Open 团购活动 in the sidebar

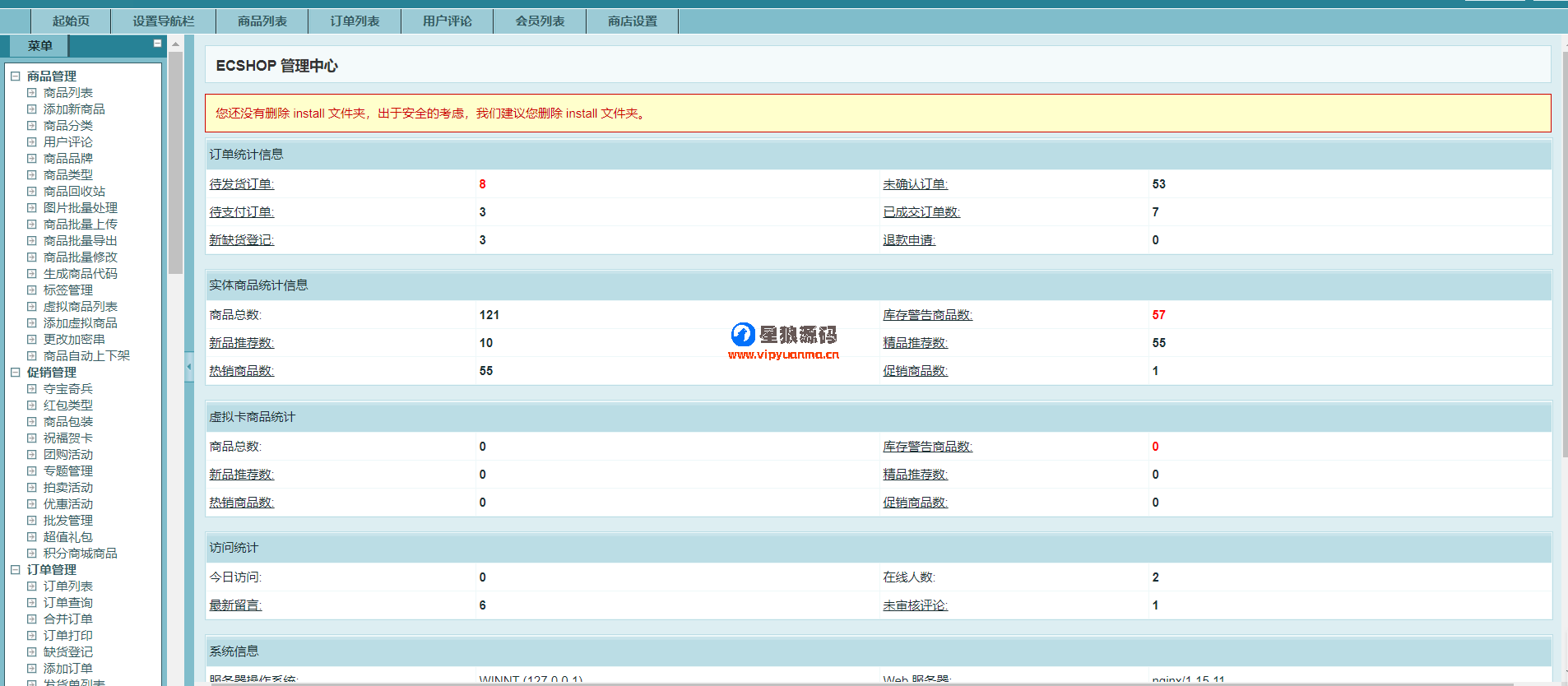tap(68, 454)
